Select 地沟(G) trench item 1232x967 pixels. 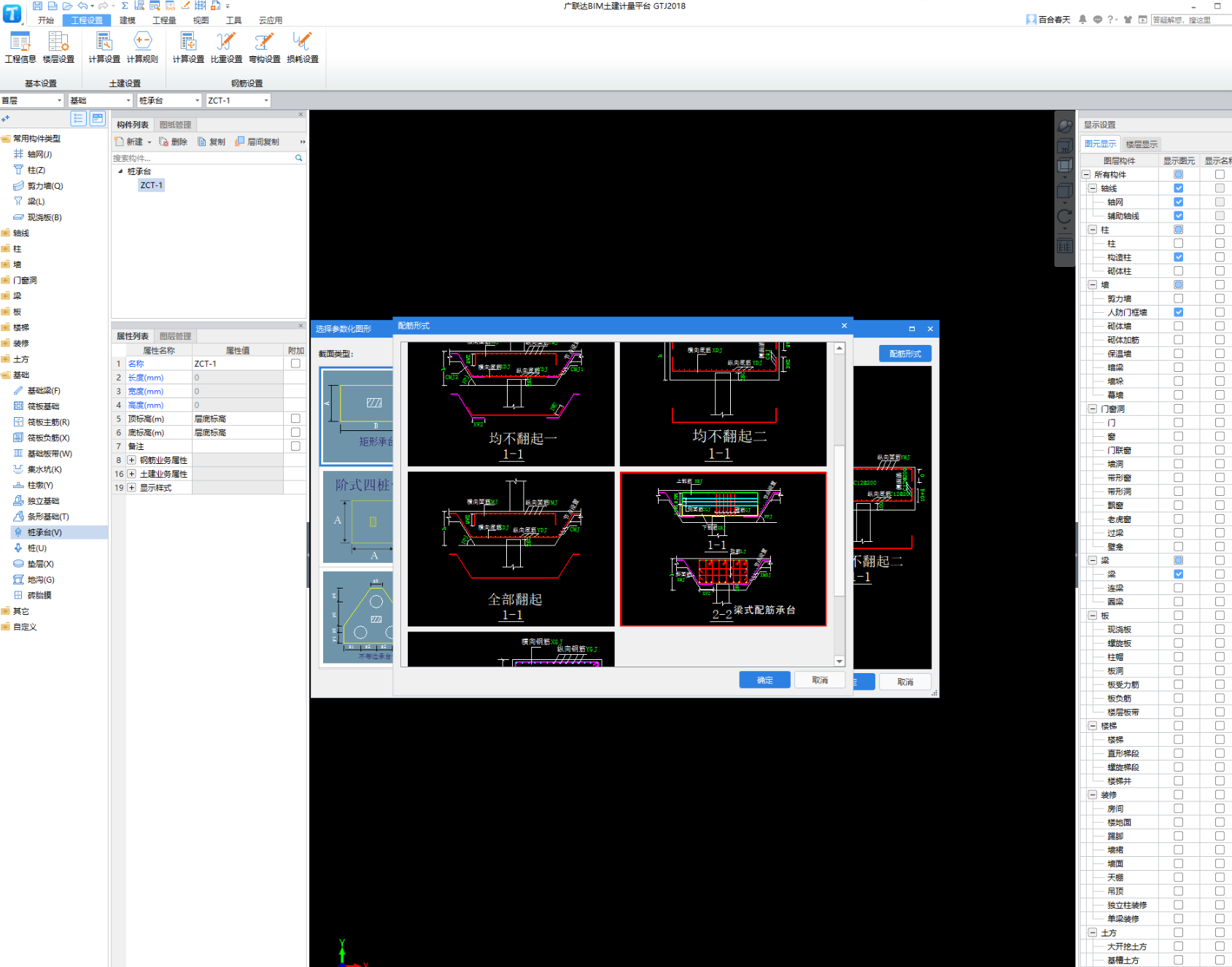pyautogui.click(x=34, y=580)
